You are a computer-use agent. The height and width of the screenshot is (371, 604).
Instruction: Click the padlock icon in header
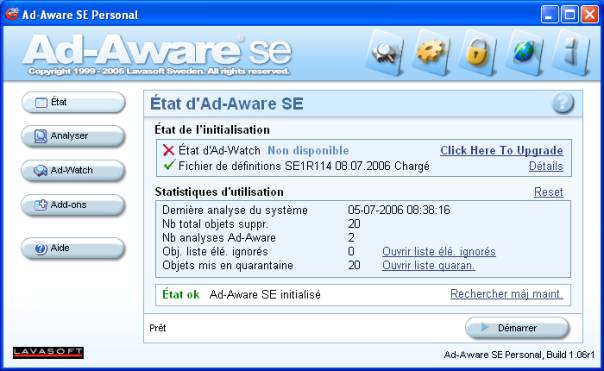[478, 53]
